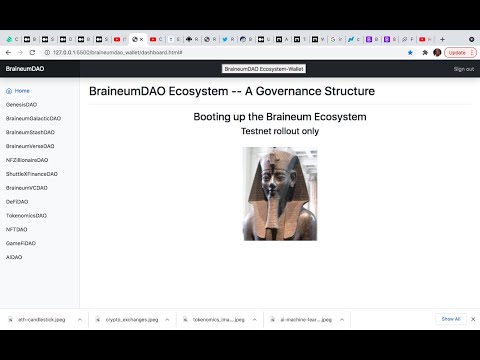Expand options for ai-machine-lear...jpeg download
The height and width of the screenshot is (360, 480).
point(342,319)
